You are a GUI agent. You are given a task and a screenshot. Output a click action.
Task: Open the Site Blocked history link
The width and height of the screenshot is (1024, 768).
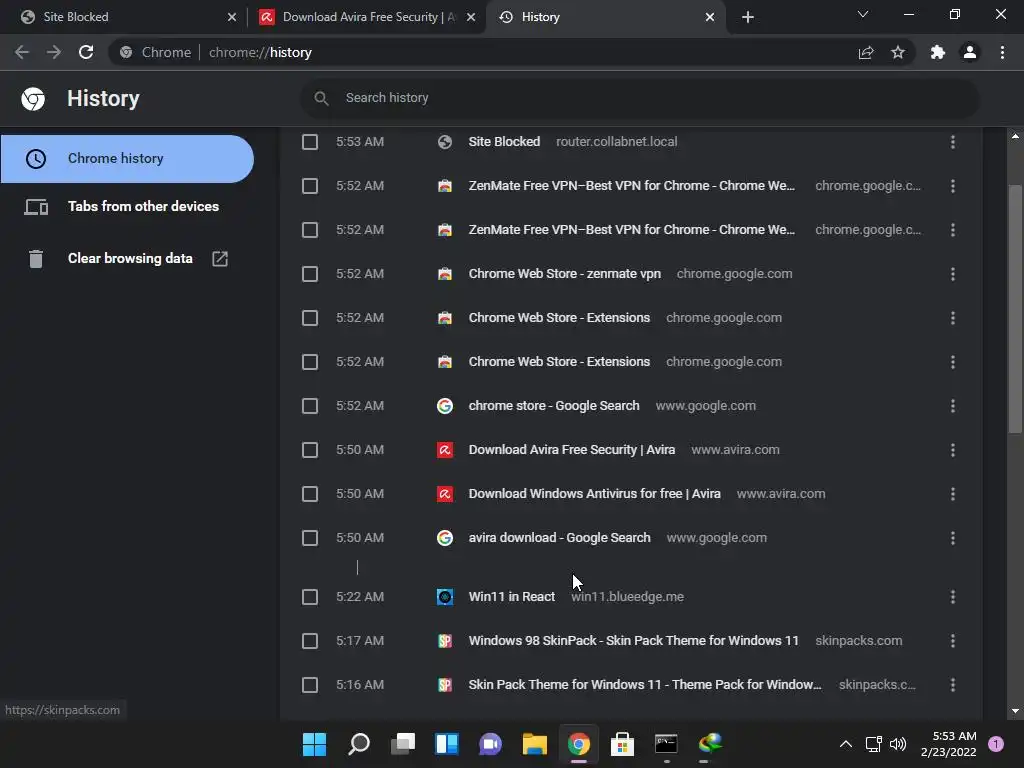504,142
